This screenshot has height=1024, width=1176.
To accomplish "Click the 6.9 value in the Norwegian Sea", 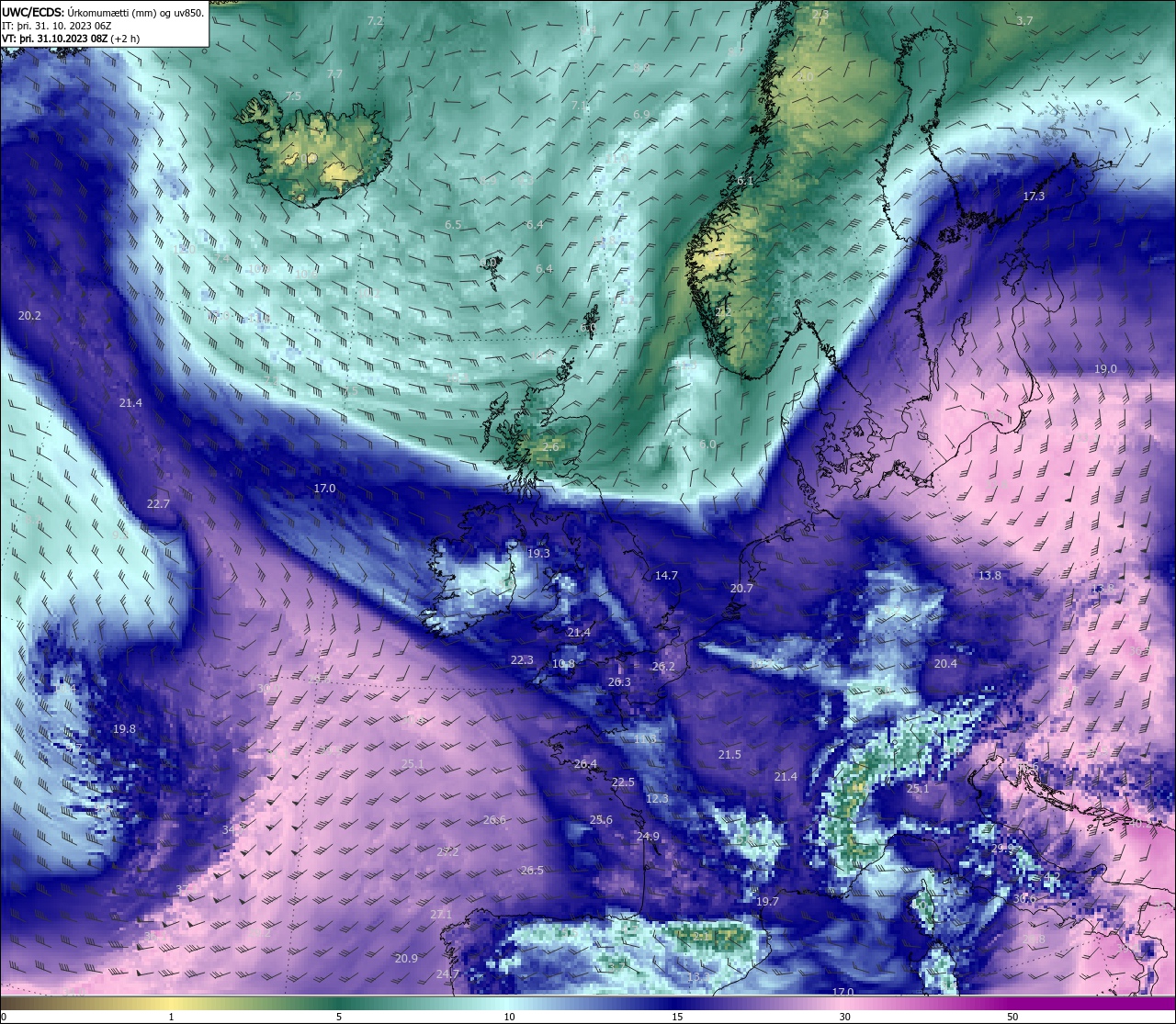I will (641, 114).
